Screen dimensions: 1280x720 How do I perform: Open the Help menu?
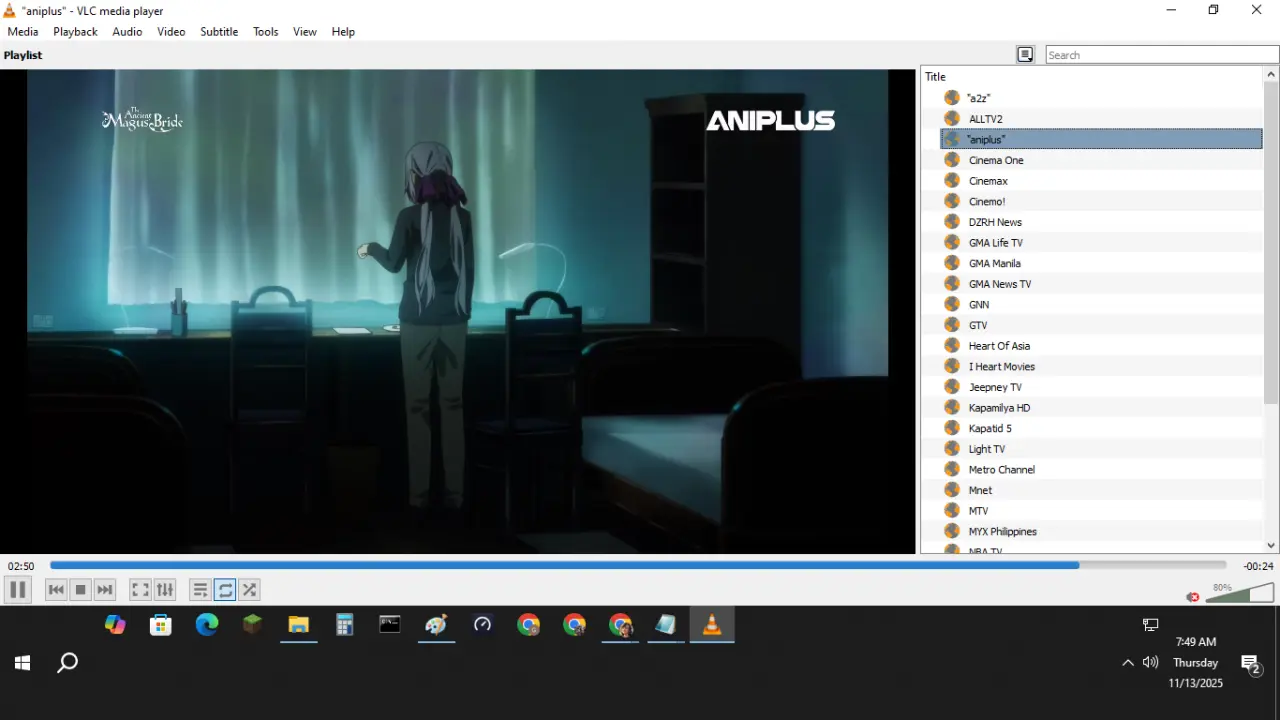tap(343, 32)
